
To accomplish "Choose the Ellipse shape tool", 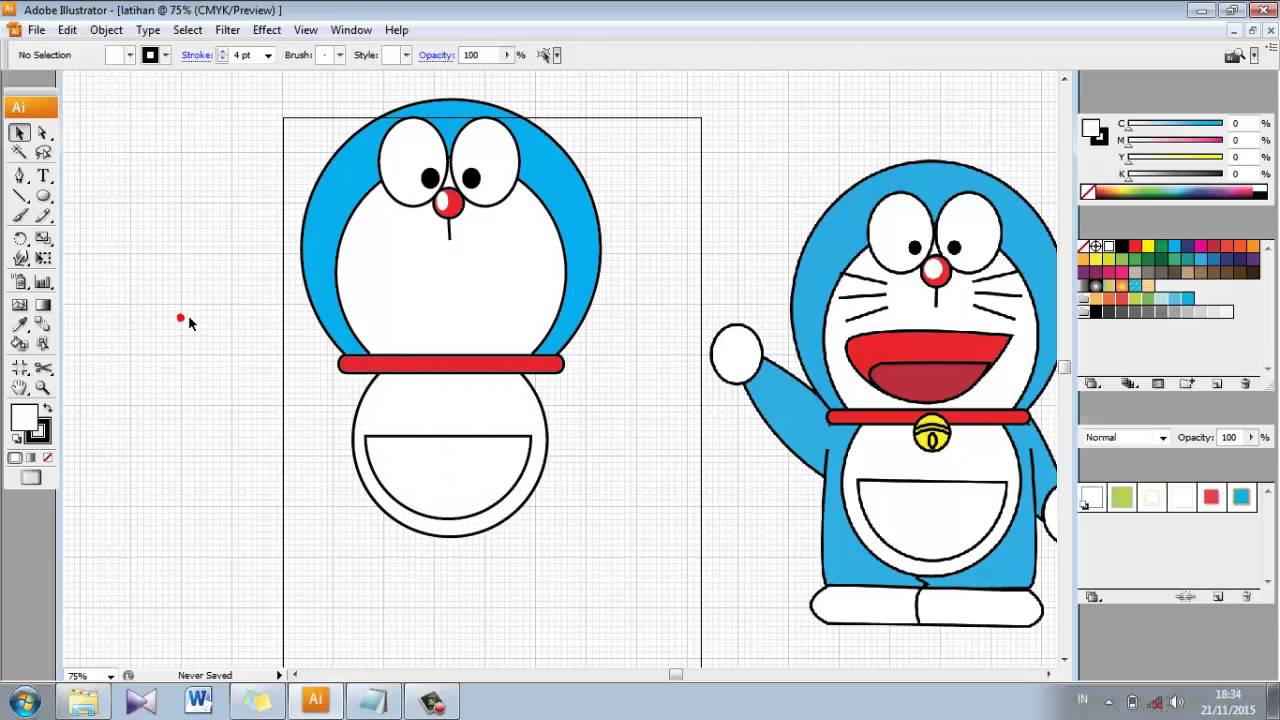I will (x=43, y=196).
